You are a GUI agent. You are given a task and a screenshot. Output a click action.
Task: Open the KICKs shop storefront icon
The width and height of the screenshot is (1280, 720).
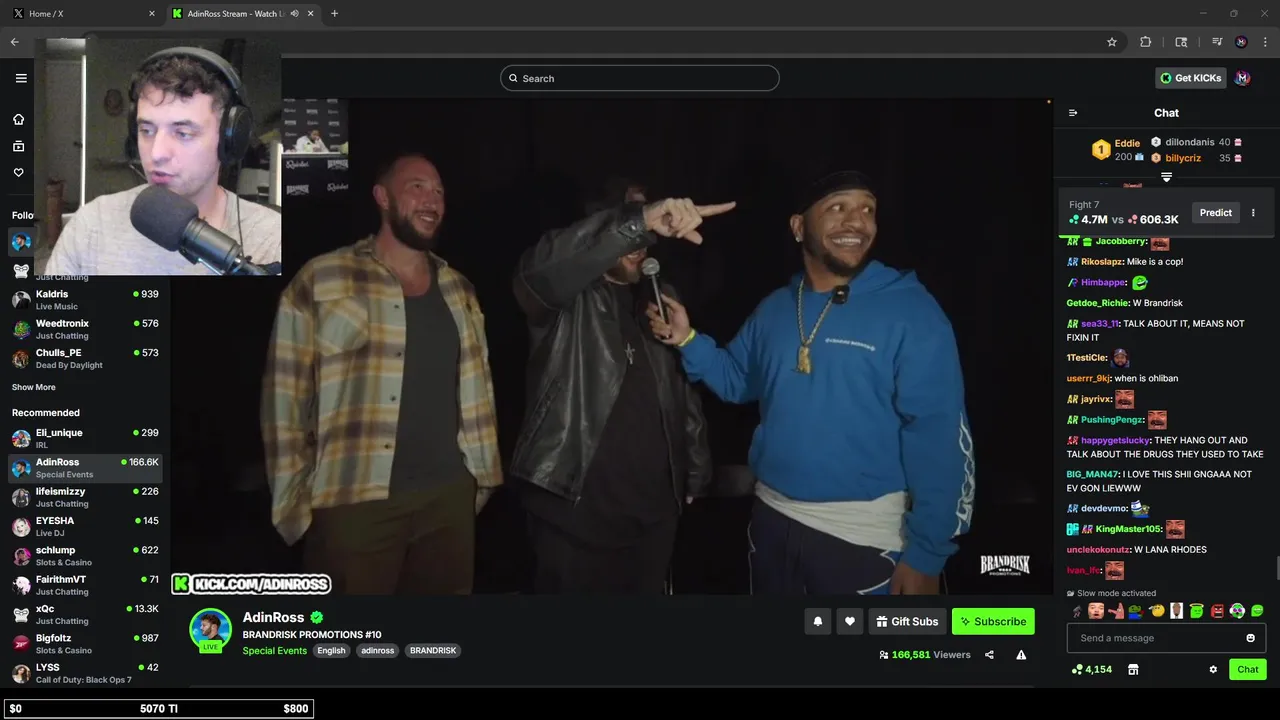click(1133, 670)
